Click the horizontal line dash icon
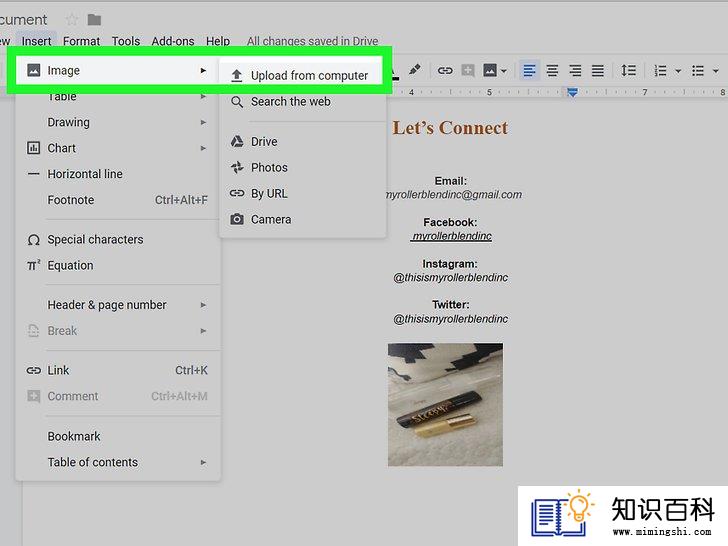 click(33, 174)
